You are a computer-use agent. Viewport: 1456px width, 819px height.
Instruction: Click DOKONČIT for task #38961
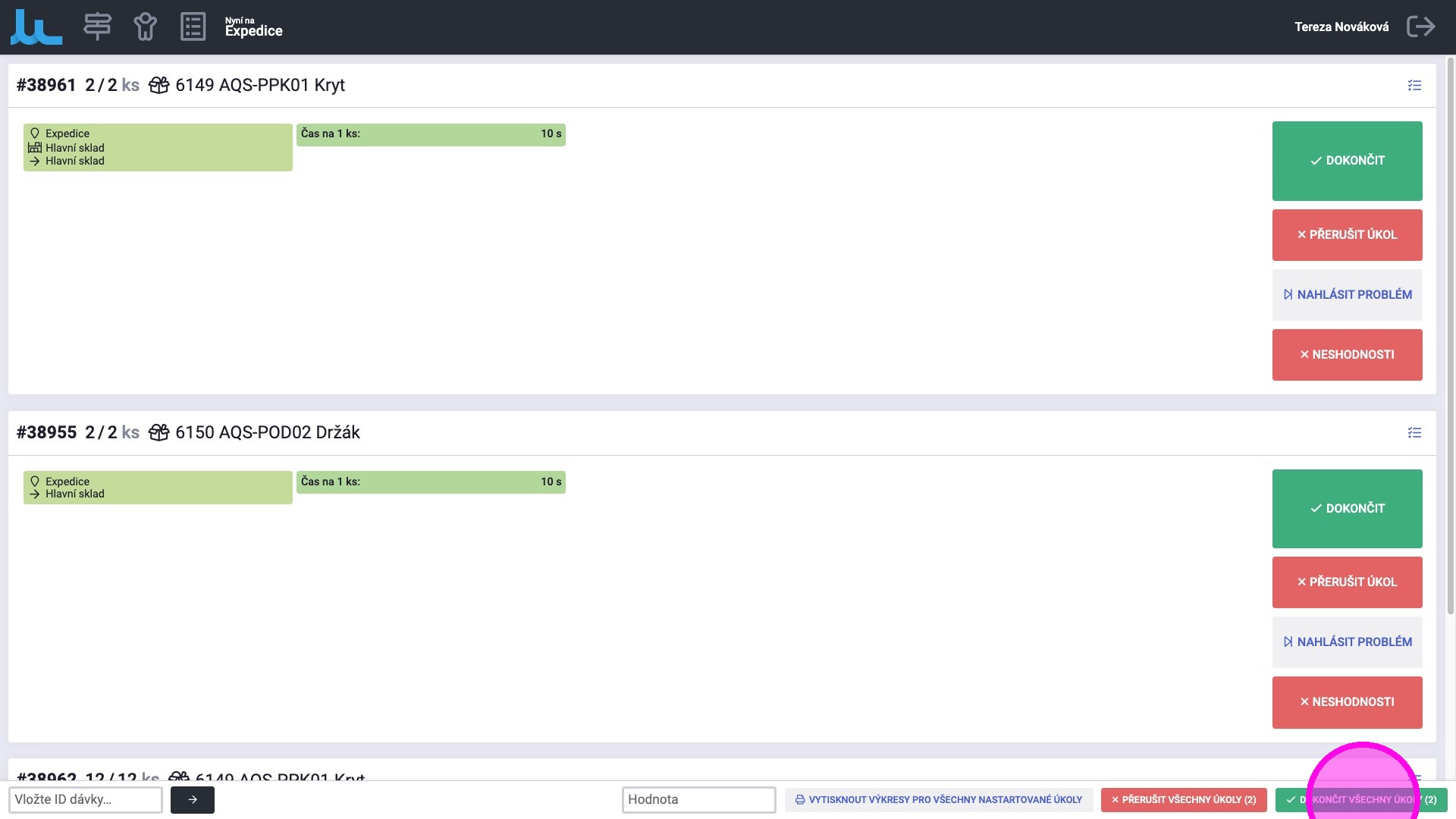[x=1347, y=161]
